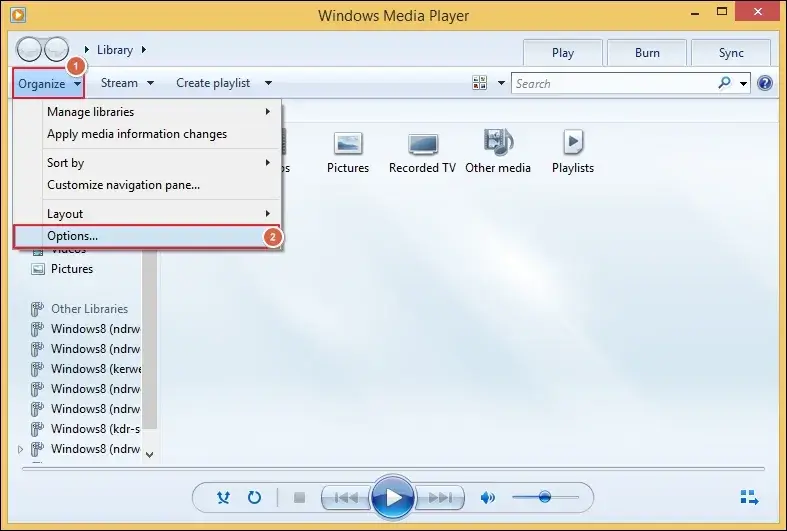
Task: Choose Options... from the Organize menu
Action: point(147,236)
